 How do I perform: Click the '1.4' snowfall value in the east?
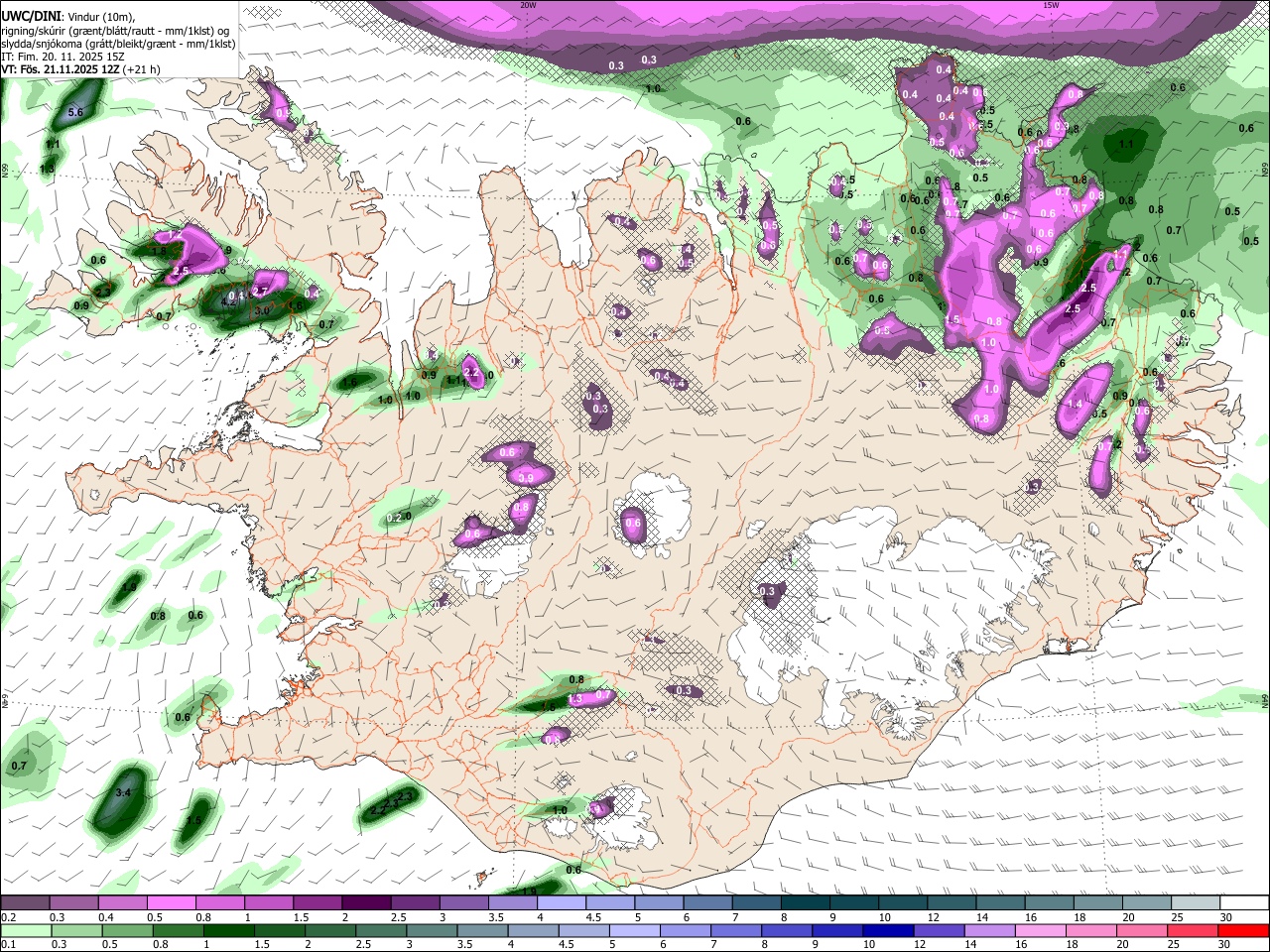[x=1074, y=405]
